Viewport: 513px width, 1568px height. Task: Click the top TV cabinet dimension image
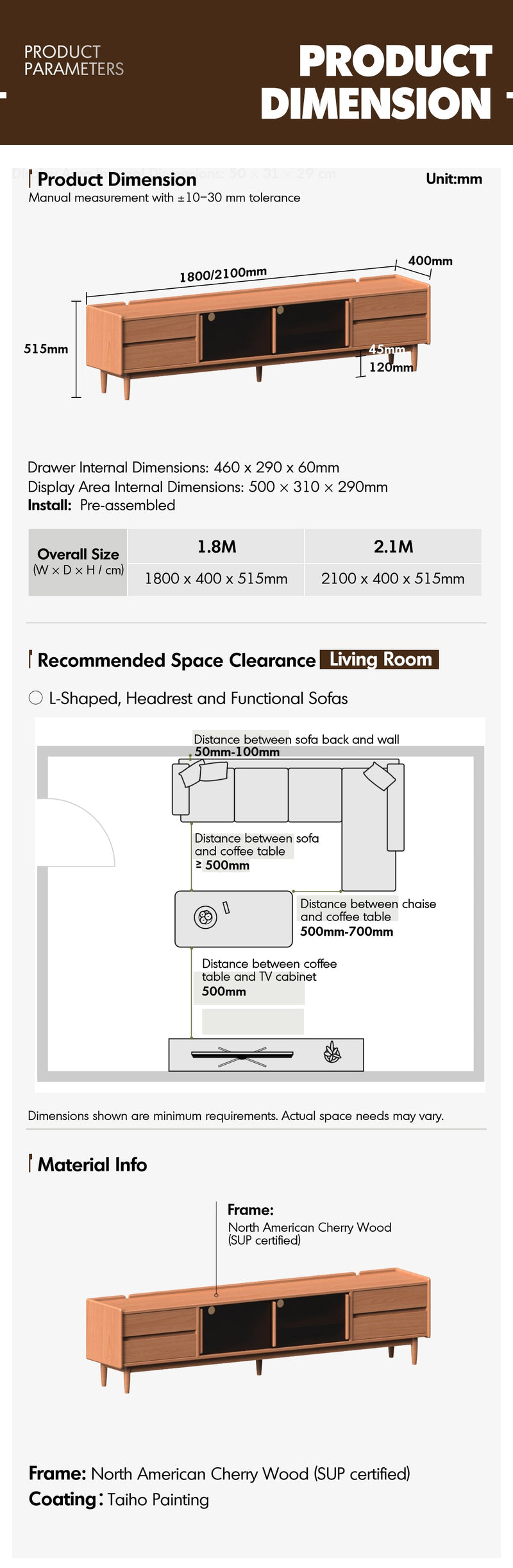pyautogui.click(x=258, y=336)
